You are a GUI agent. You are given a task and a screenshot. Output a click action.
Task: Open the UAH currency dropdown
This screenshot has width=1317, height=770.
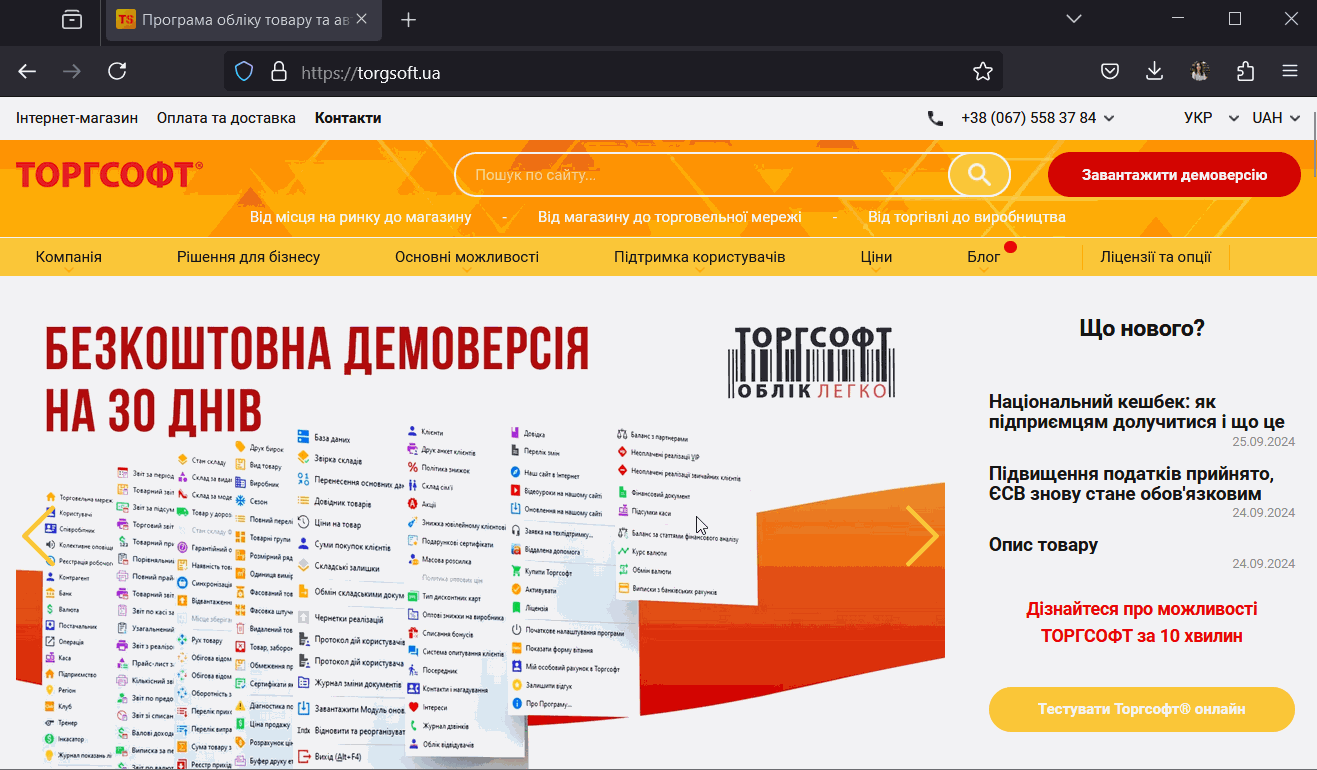1271,117
